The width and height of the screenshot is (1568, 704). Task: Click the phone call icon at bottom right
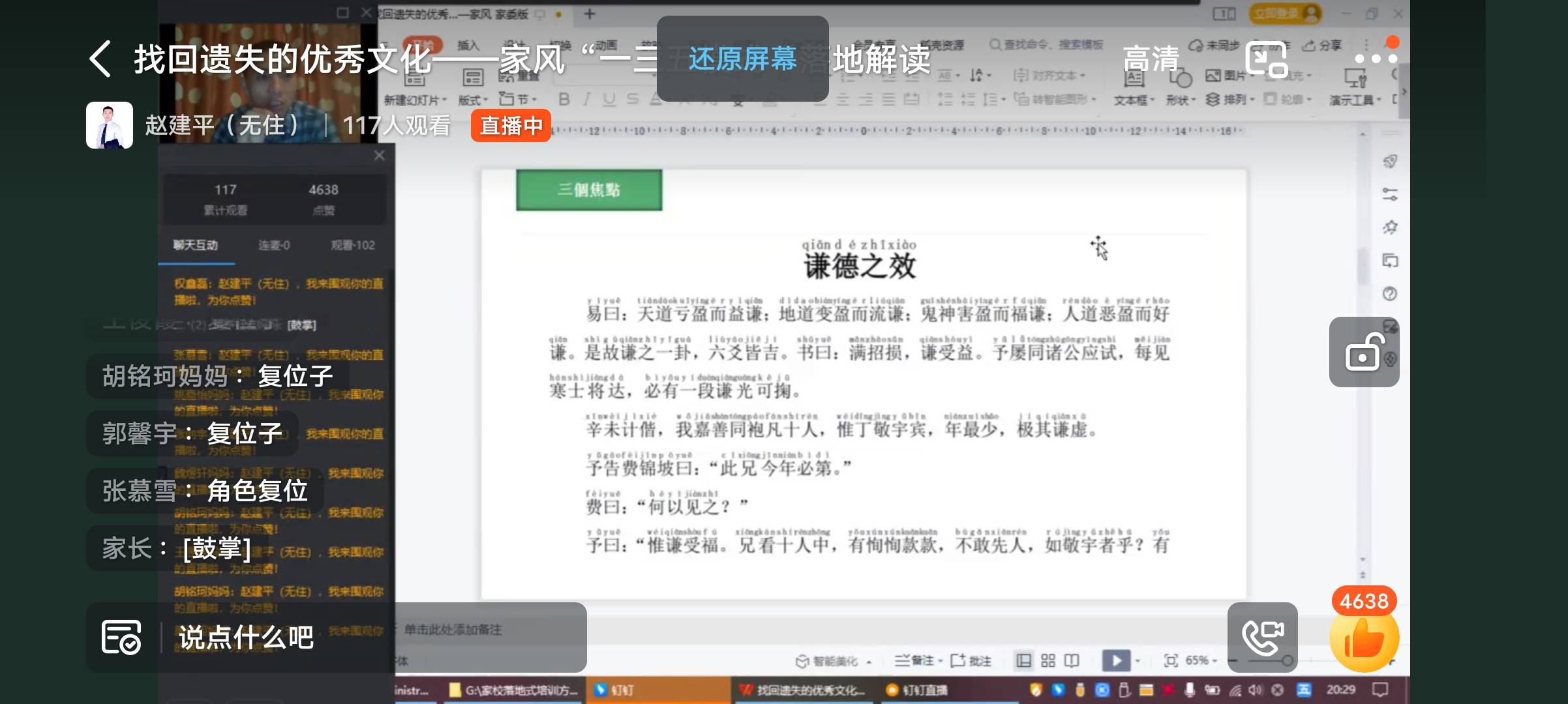pyautogui.click(x=1263, y=638)
